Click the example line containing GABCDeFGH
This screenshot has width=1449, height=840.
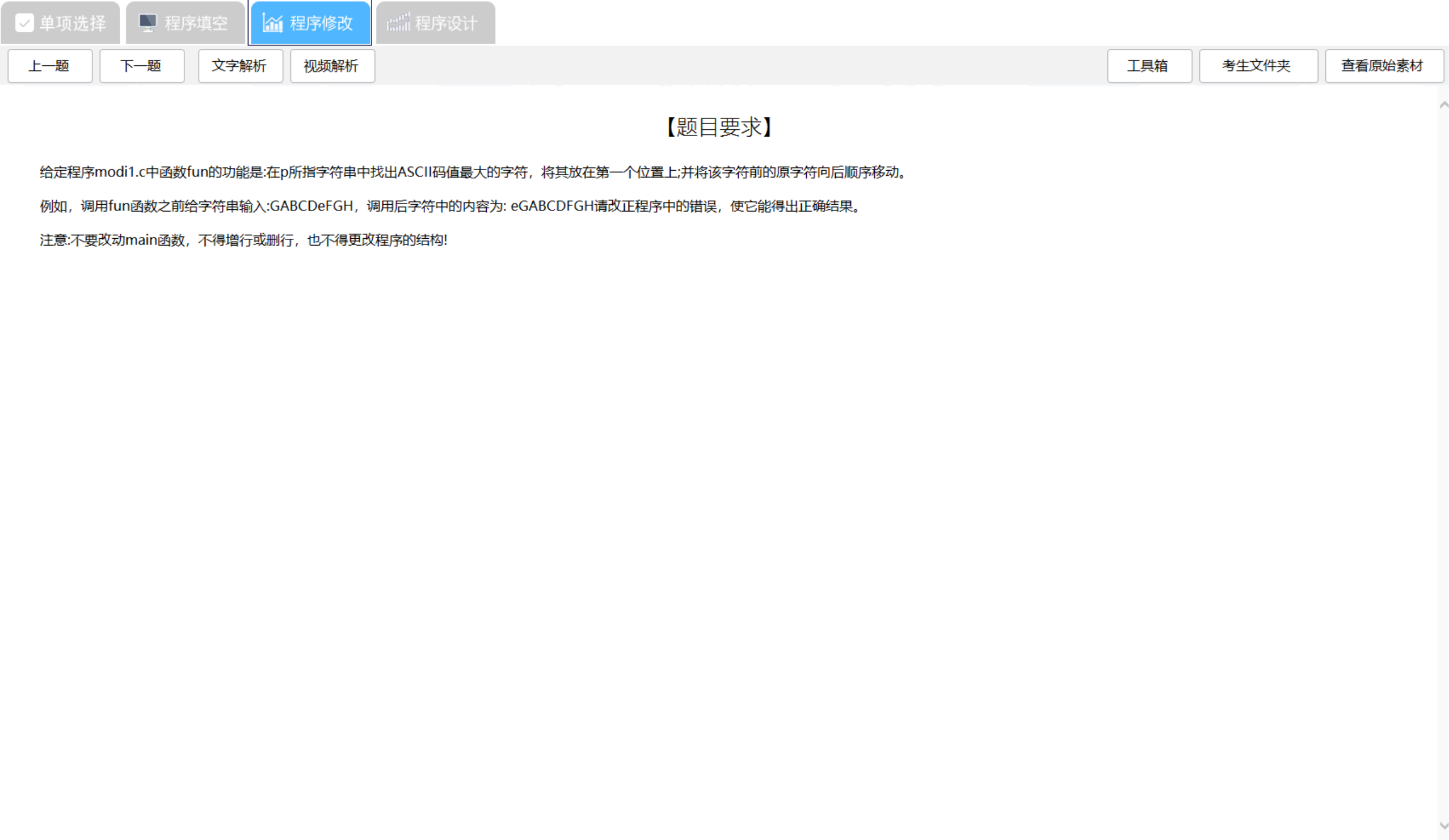pos(451,206)
